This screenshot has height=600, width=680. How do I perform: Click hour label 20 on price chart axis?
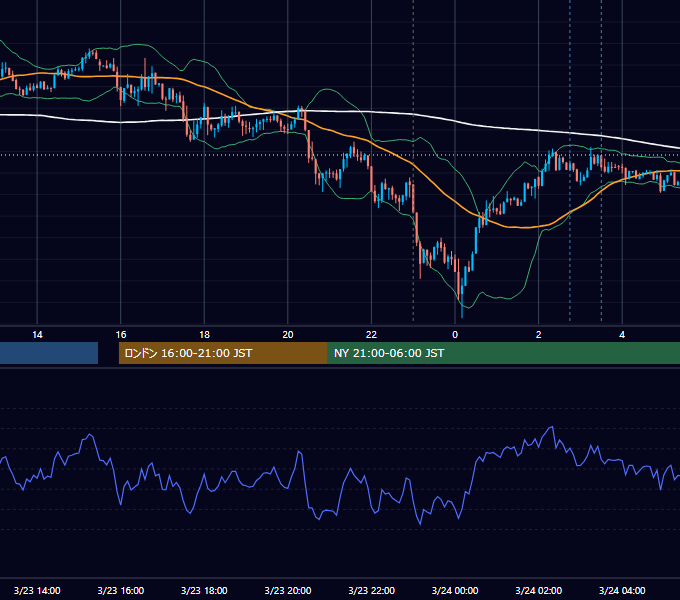[x=288, y=335]
